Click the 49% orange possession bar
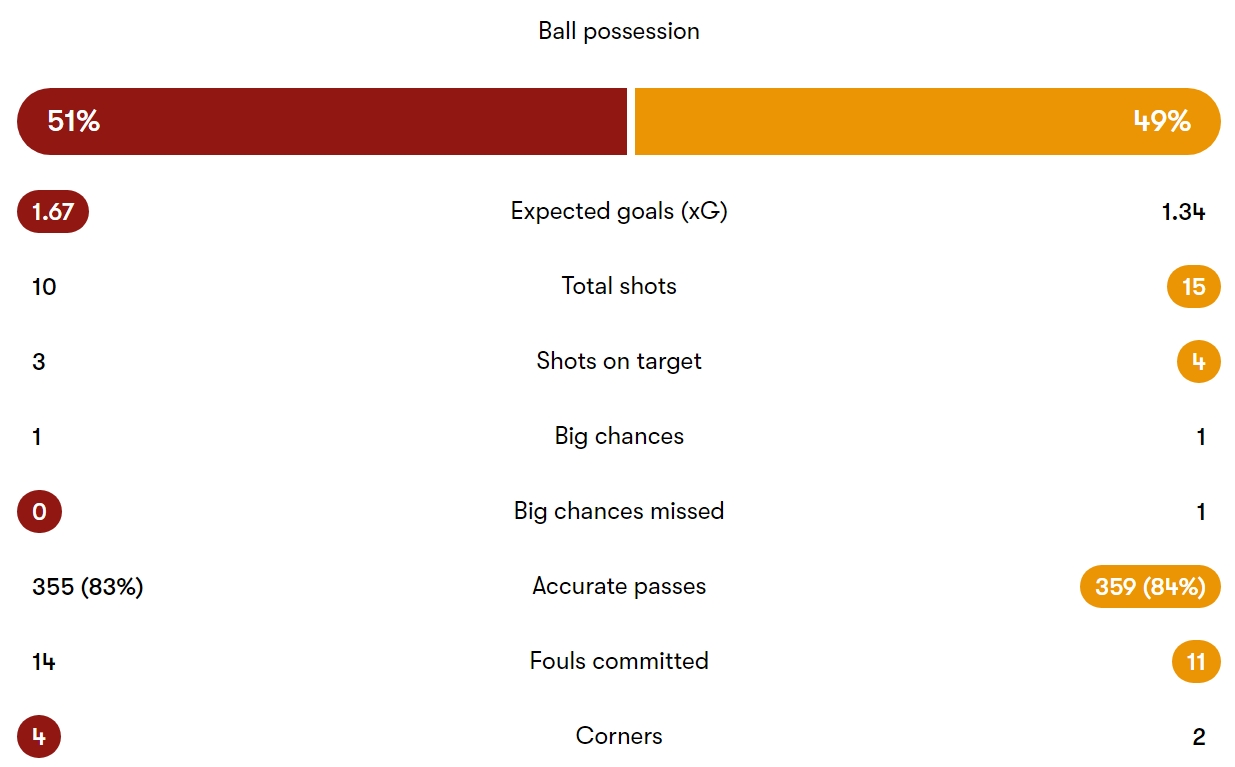 (x=928, y=121)
